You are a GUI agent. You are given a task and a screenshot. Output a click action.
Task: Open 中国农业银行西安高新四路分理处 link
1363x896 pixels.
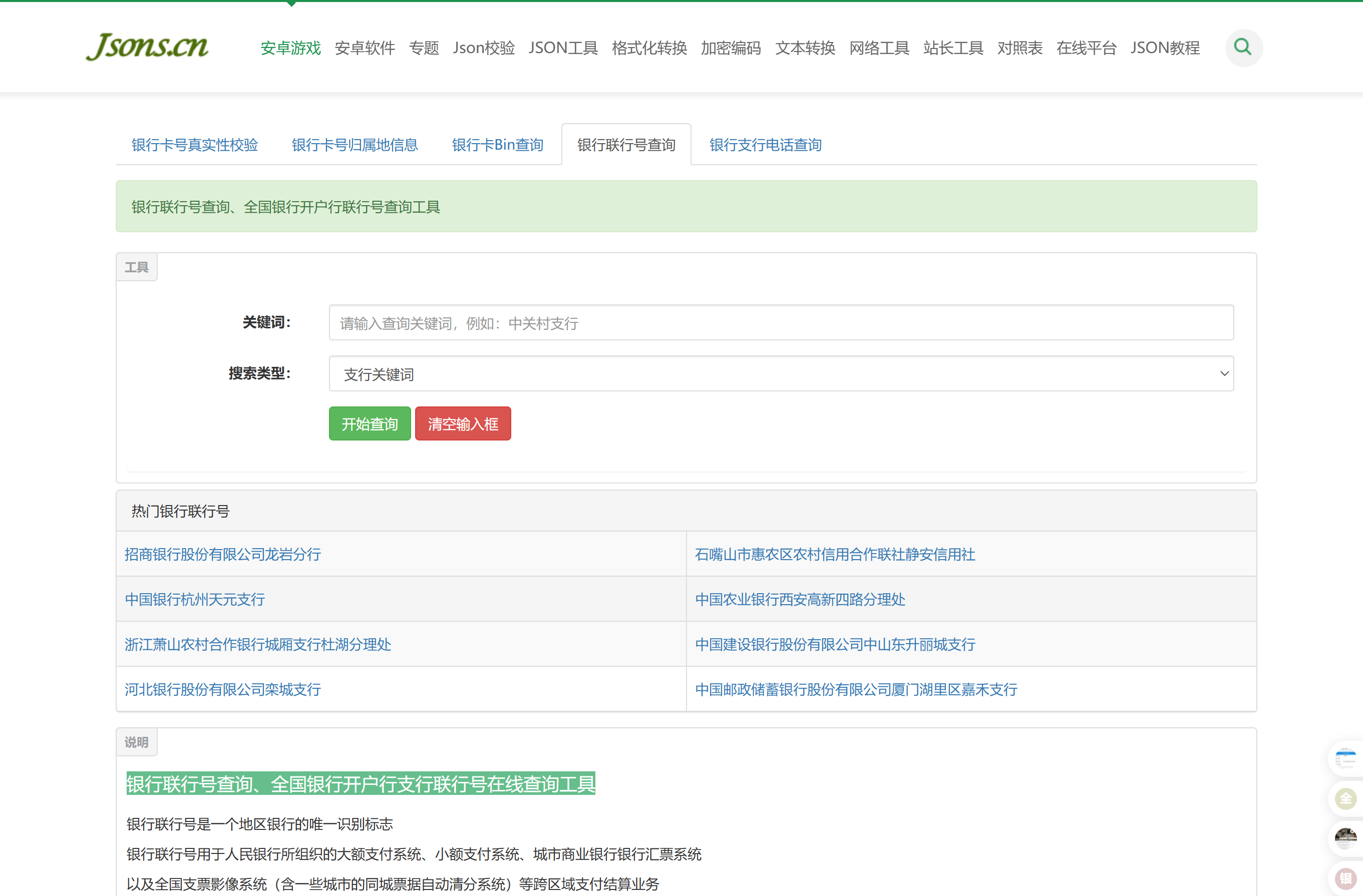pos(800,600)
